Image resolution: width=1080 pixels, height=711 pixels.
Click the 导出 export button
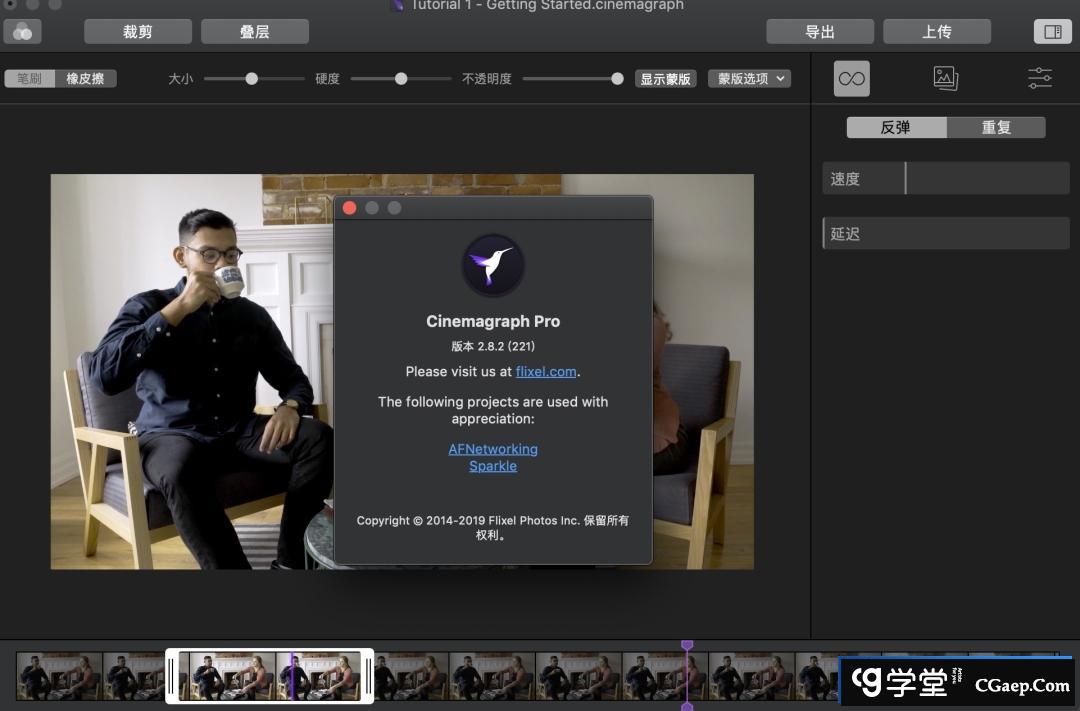(820, 32)
